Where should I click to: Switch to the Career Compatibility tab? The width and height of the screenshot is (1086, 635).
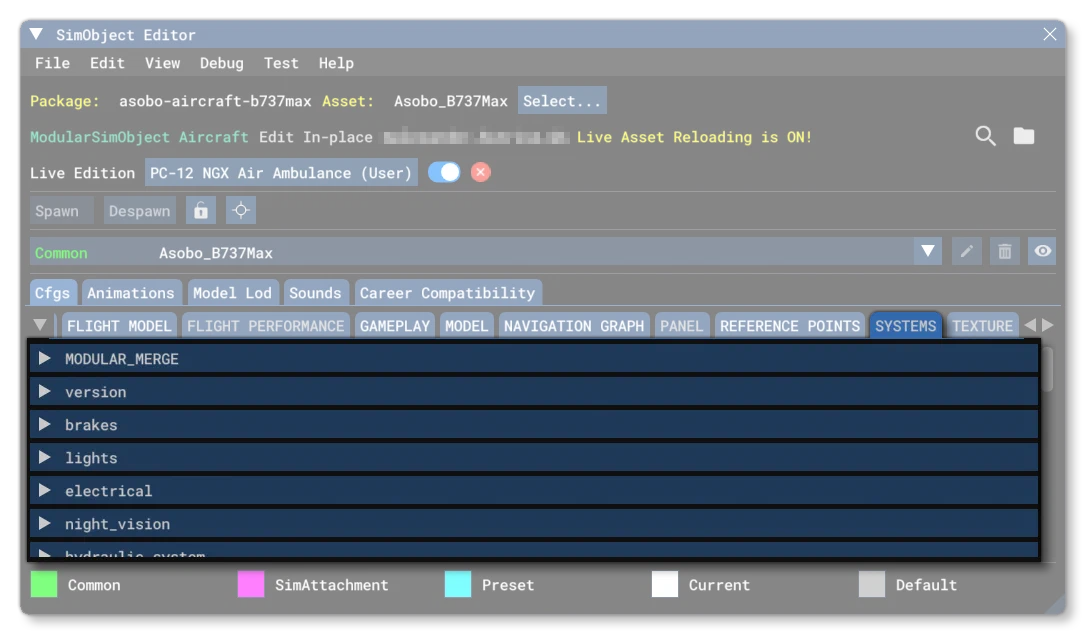[447, 293]
